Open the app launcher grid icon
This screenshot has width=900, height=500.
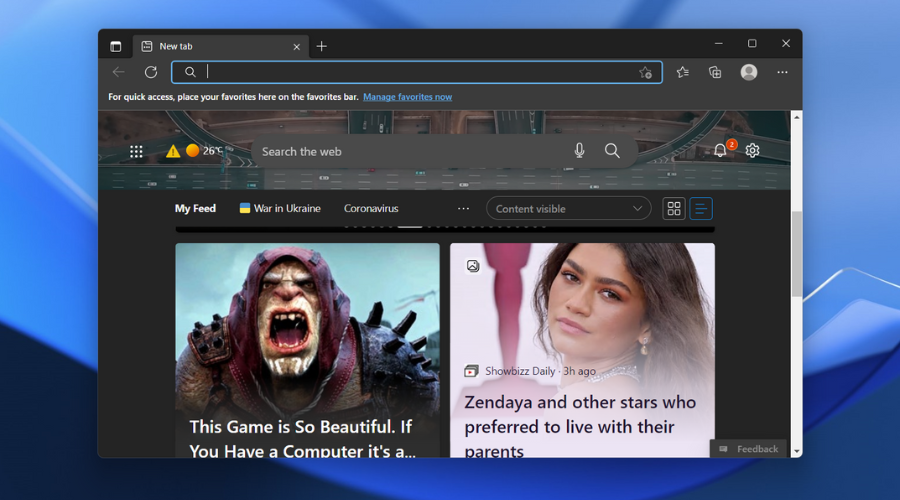point(136,152)
